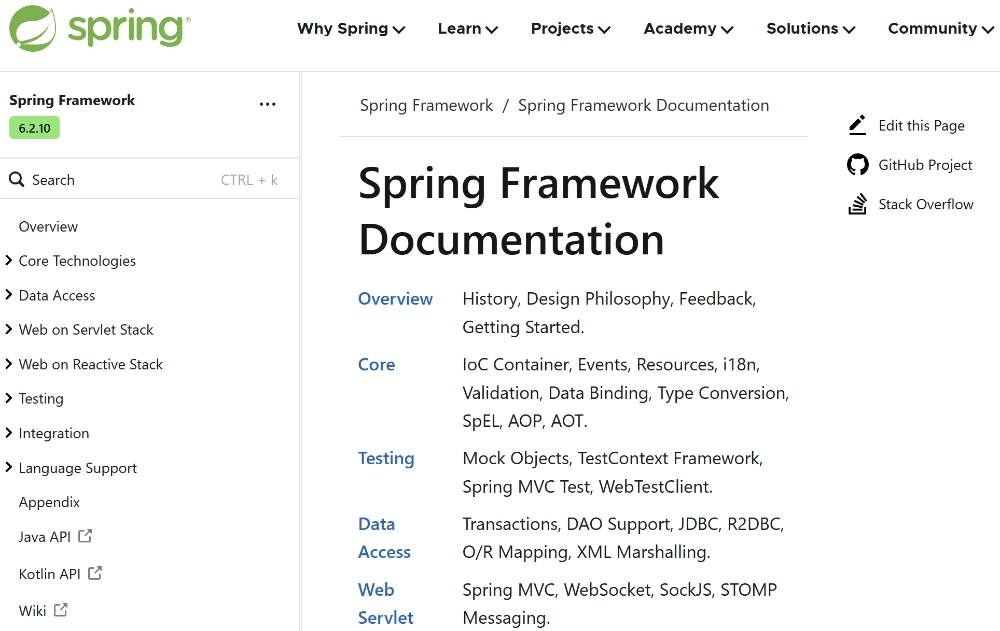Image resolution: width=1000 pixels, height=631 pixels.
Task: Select Appendix in the sidebar
Action: [49, 502]
